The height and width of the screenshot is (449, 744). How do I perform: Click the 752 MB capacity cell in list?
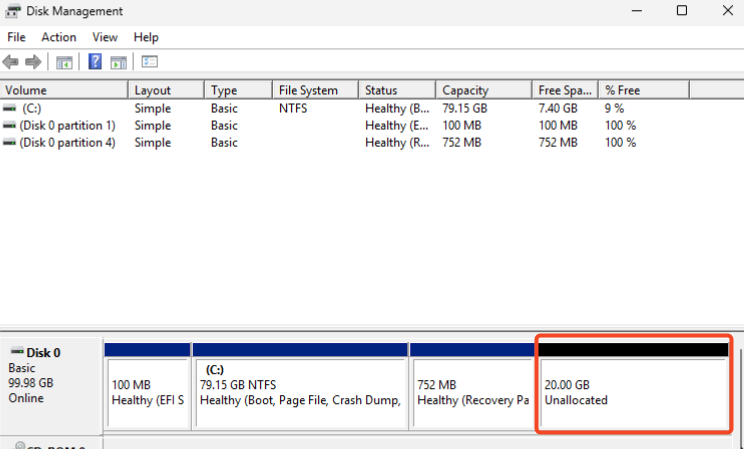(462, 143)
